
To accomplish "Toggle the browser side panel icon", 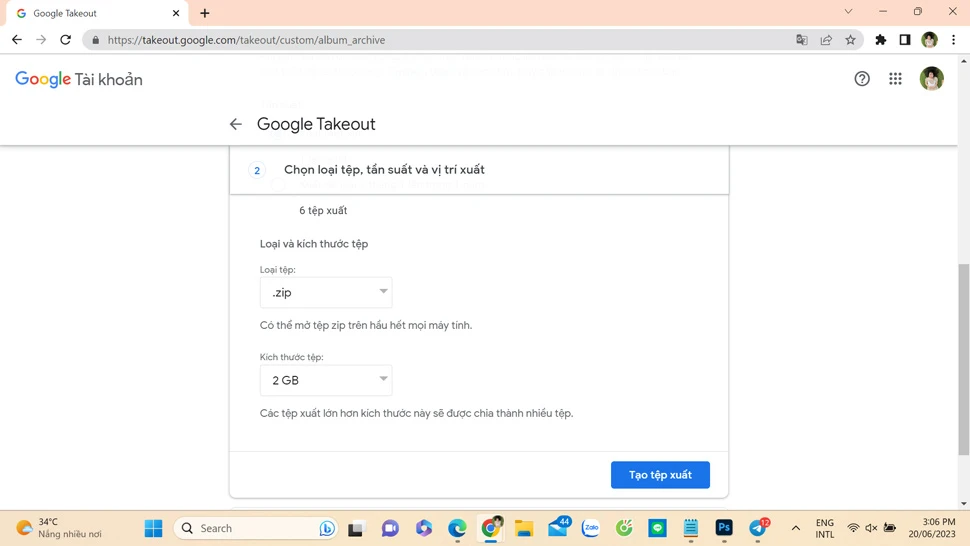I will point(904,40).
